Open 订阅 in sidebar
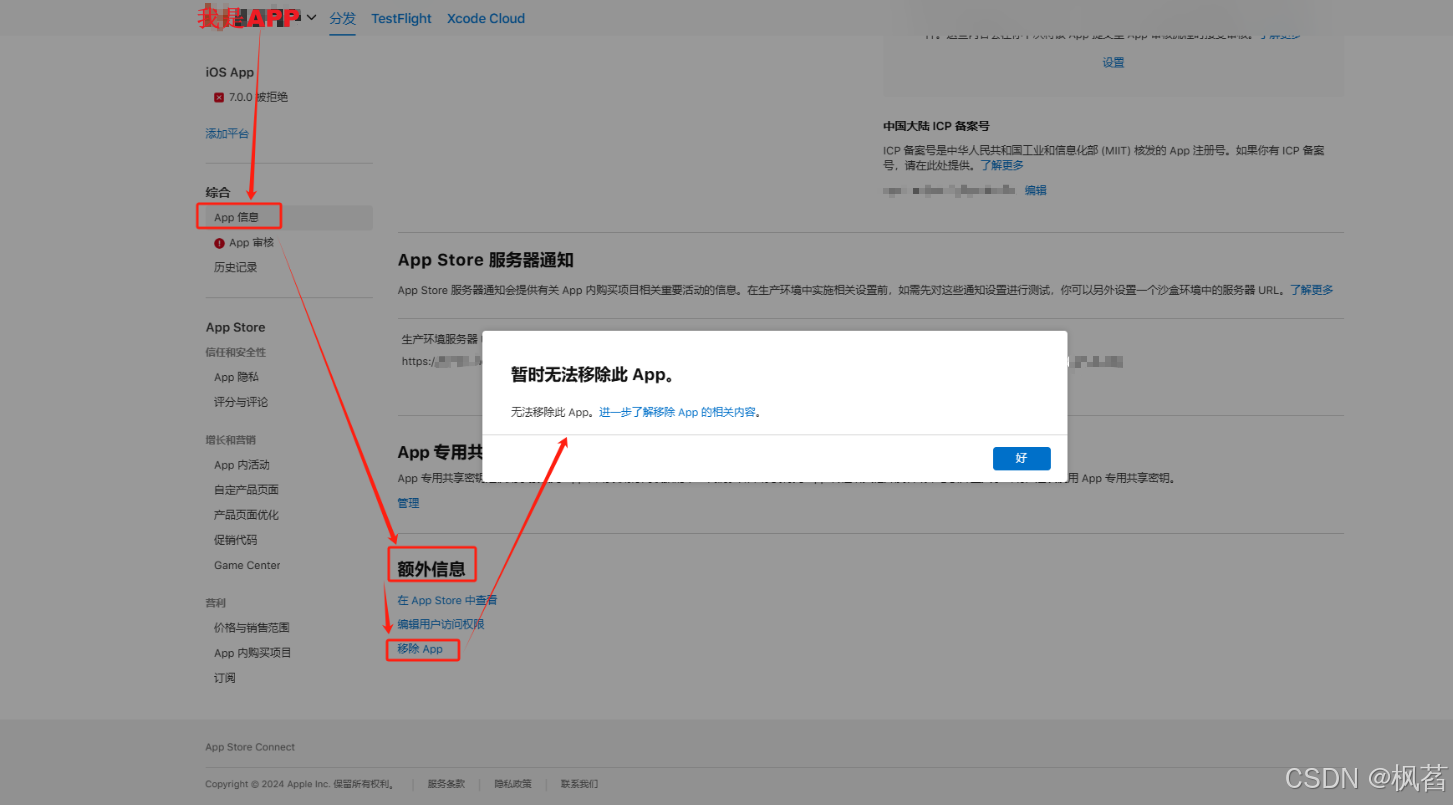This screenshot has height=805, width=1453. pyautogui.click(x=225, y=678)
